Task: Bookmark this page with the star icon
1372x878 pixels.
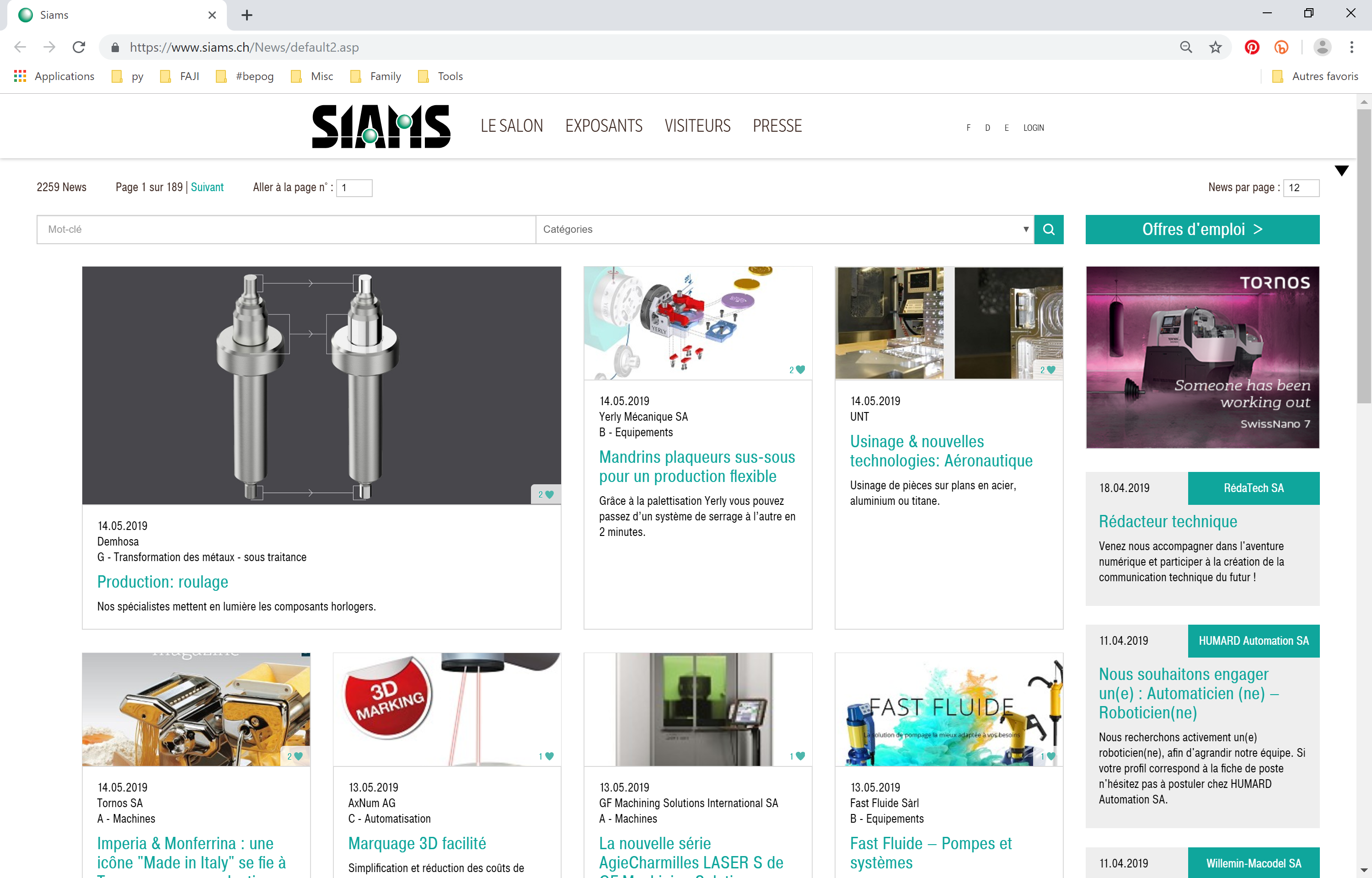Action: (x=1215, y=47)
